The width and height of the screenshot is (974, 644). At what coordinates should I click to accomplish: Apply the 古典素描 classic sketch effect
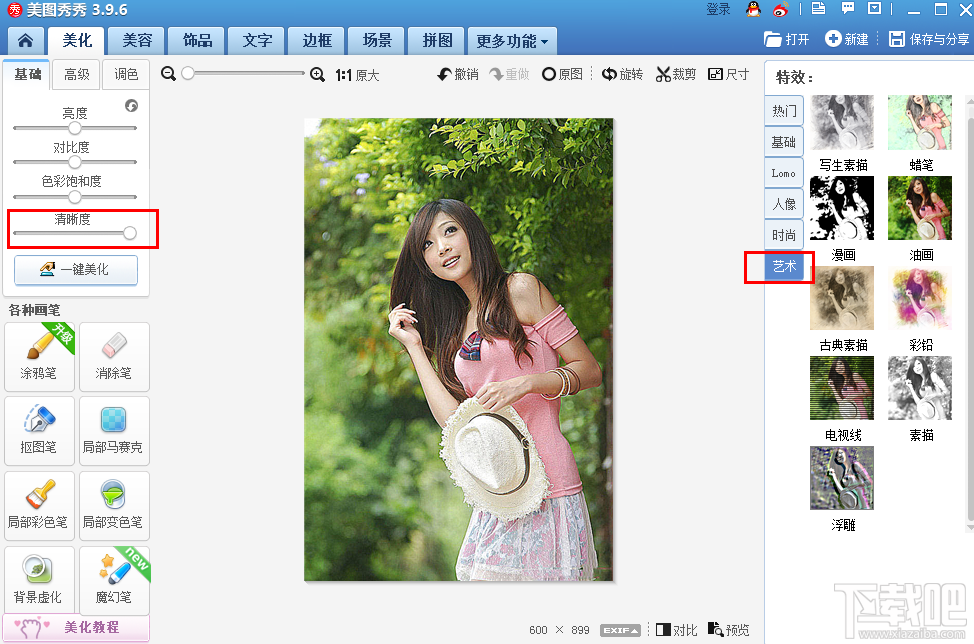tap(842, 298)
